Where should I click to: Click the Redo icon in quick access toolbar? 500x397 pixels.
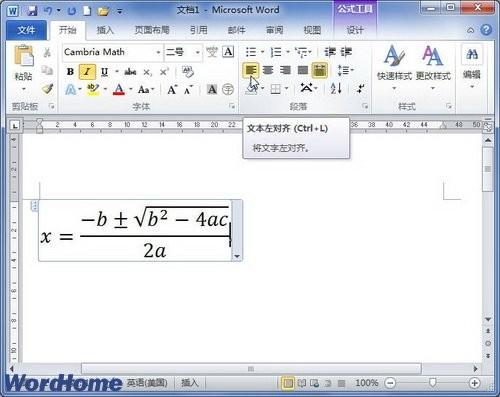[71, 11]
